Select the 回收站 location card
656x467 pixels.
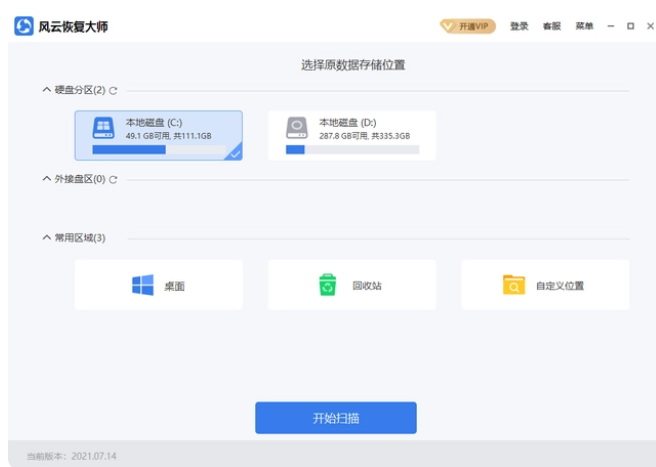pos(352,285)
